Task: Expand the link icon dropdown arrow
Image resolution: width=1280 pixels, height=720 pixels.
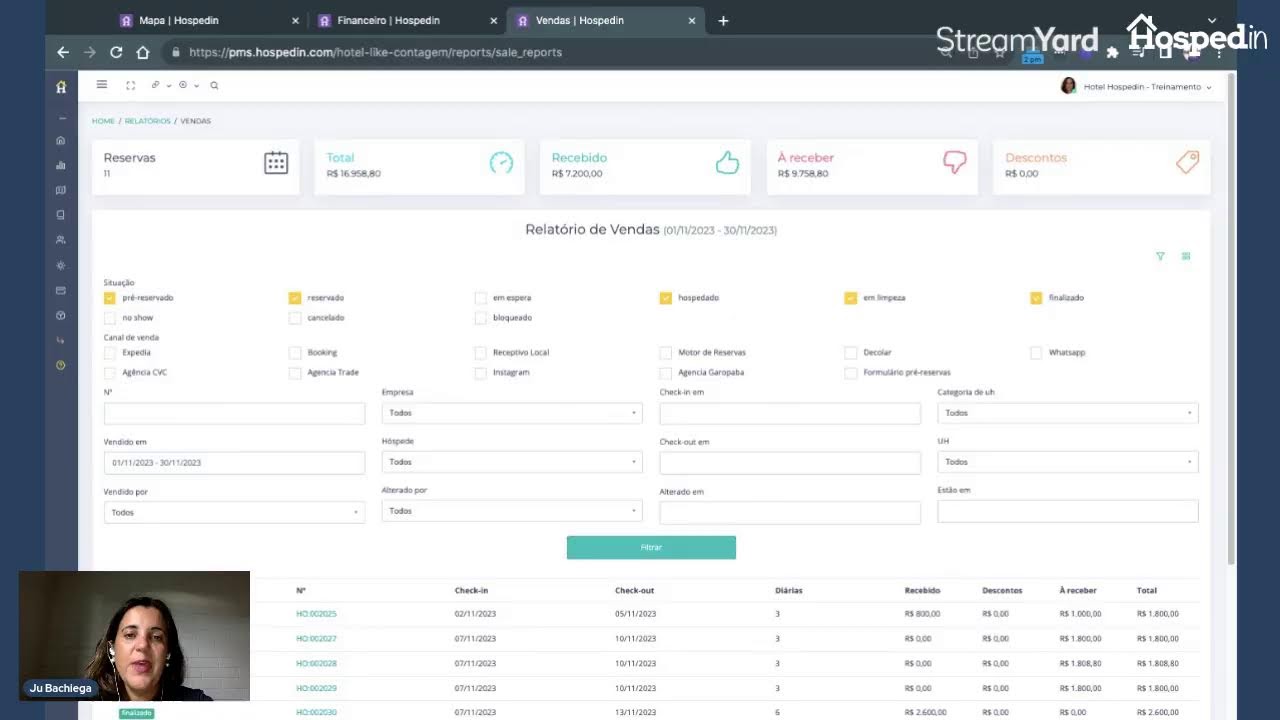Action: click(169, 86)
